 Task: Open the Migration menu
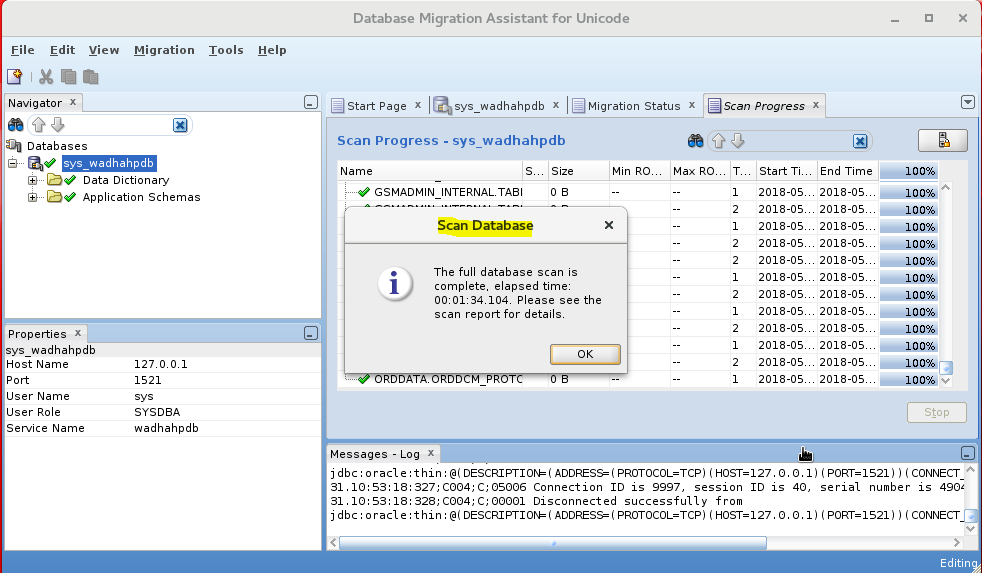[x=164, y=50]
